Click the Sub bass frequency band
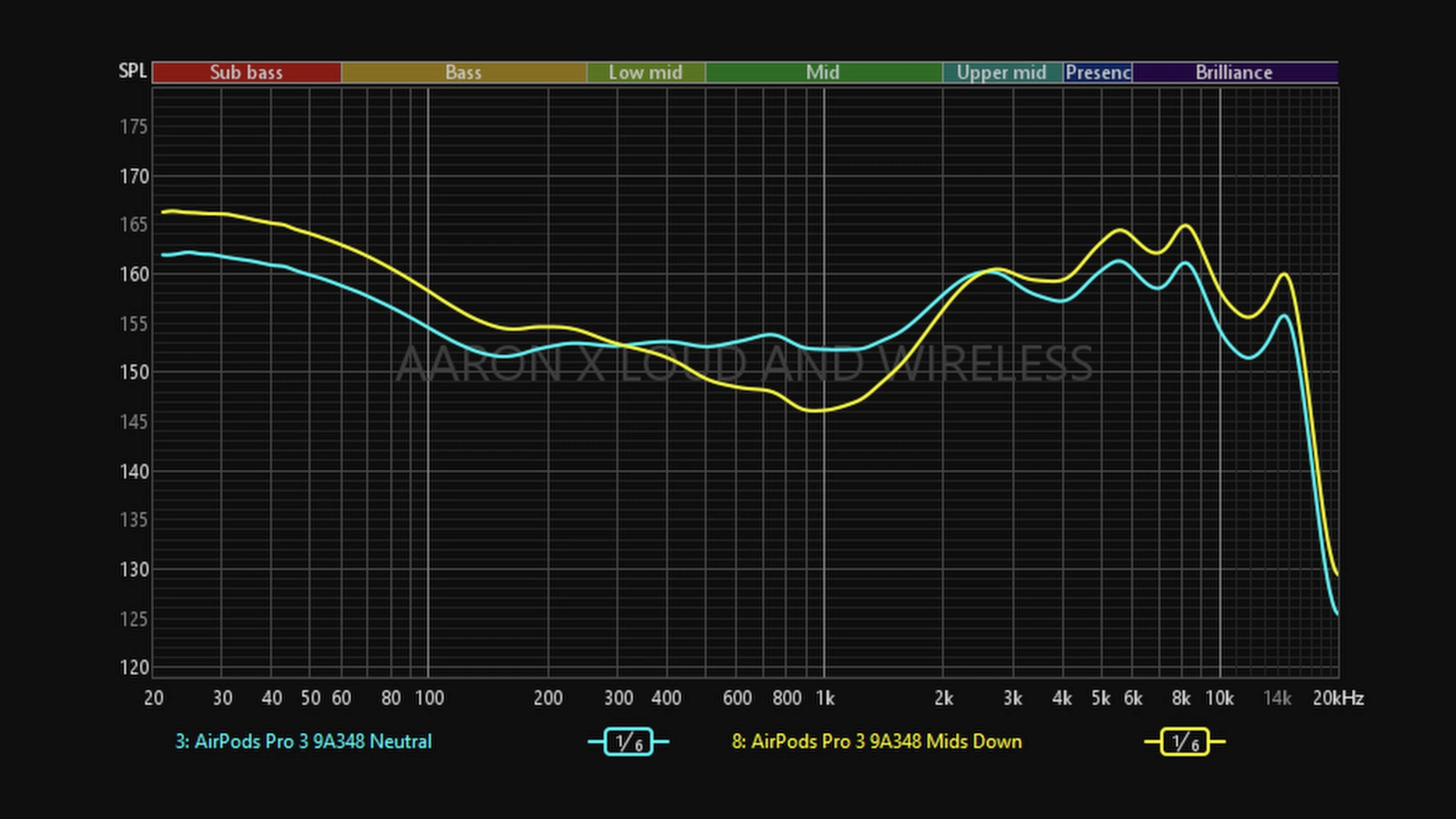This screenshot has height=819, width=1456. tap(246, 72)
